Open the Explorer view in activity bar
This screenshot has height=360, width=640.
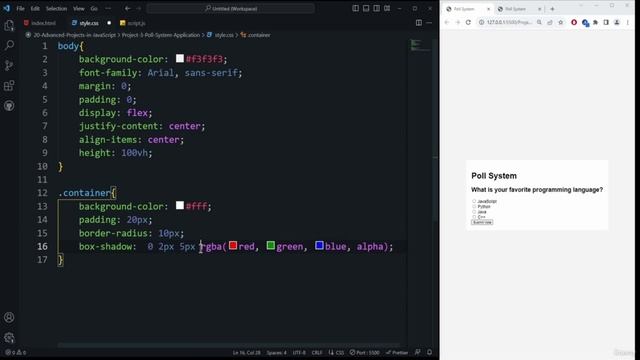pyautogui.click(x=9, y=26)
